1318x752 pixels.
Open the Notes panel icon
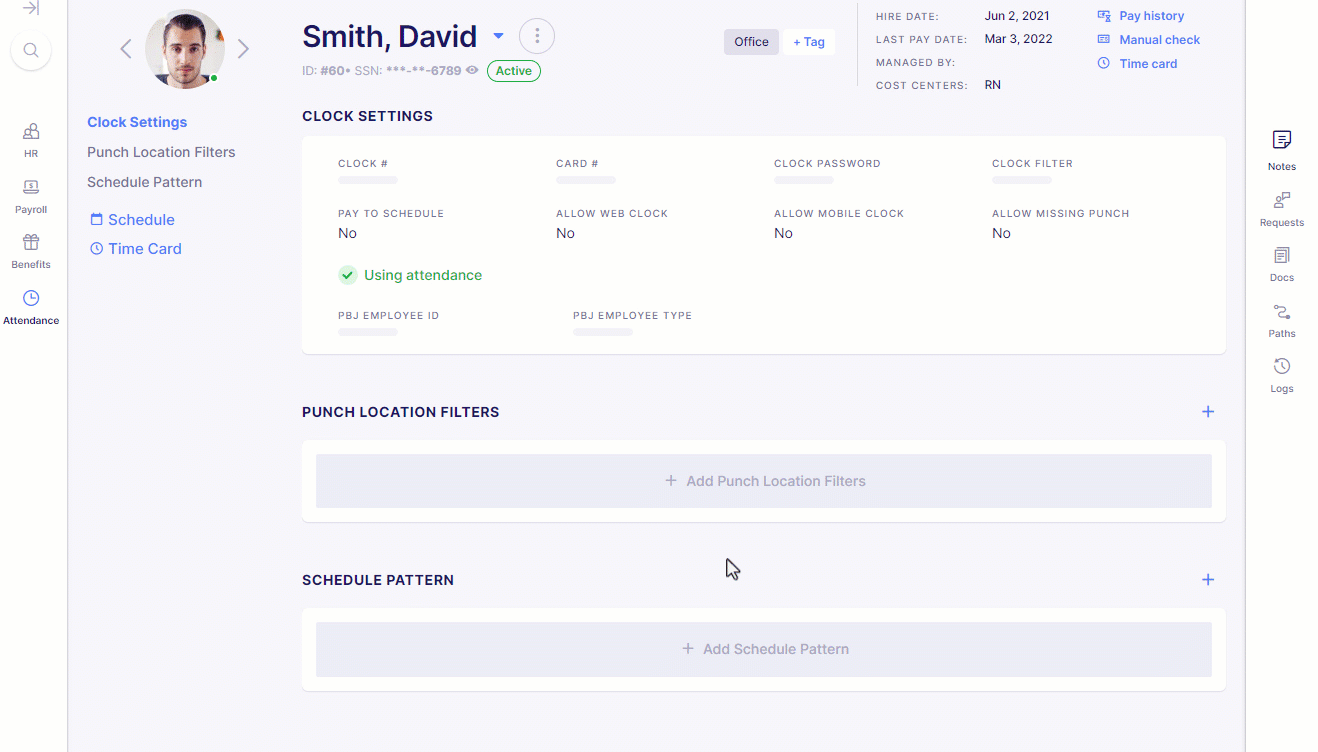[1282, 139]
